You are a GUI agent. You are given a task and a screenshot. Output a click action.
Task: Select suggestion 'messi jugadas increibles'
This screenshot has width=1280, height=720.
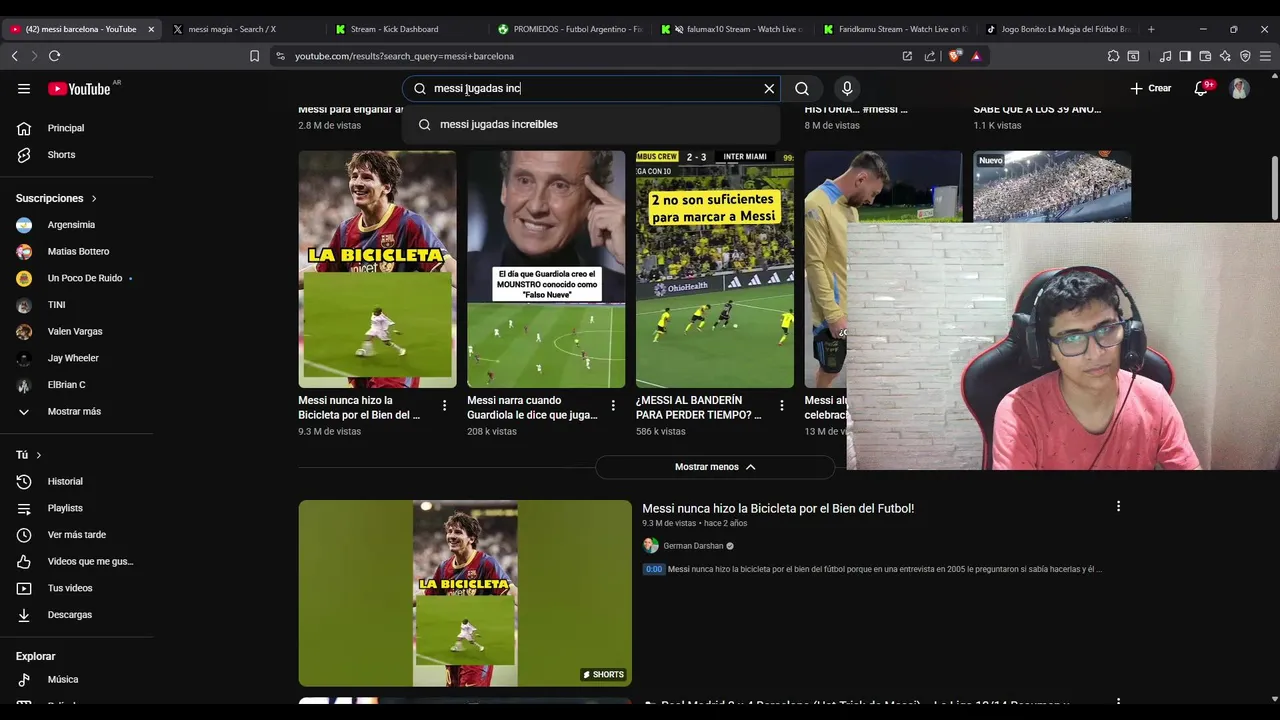pyautogui.click(x=591, y=125)
